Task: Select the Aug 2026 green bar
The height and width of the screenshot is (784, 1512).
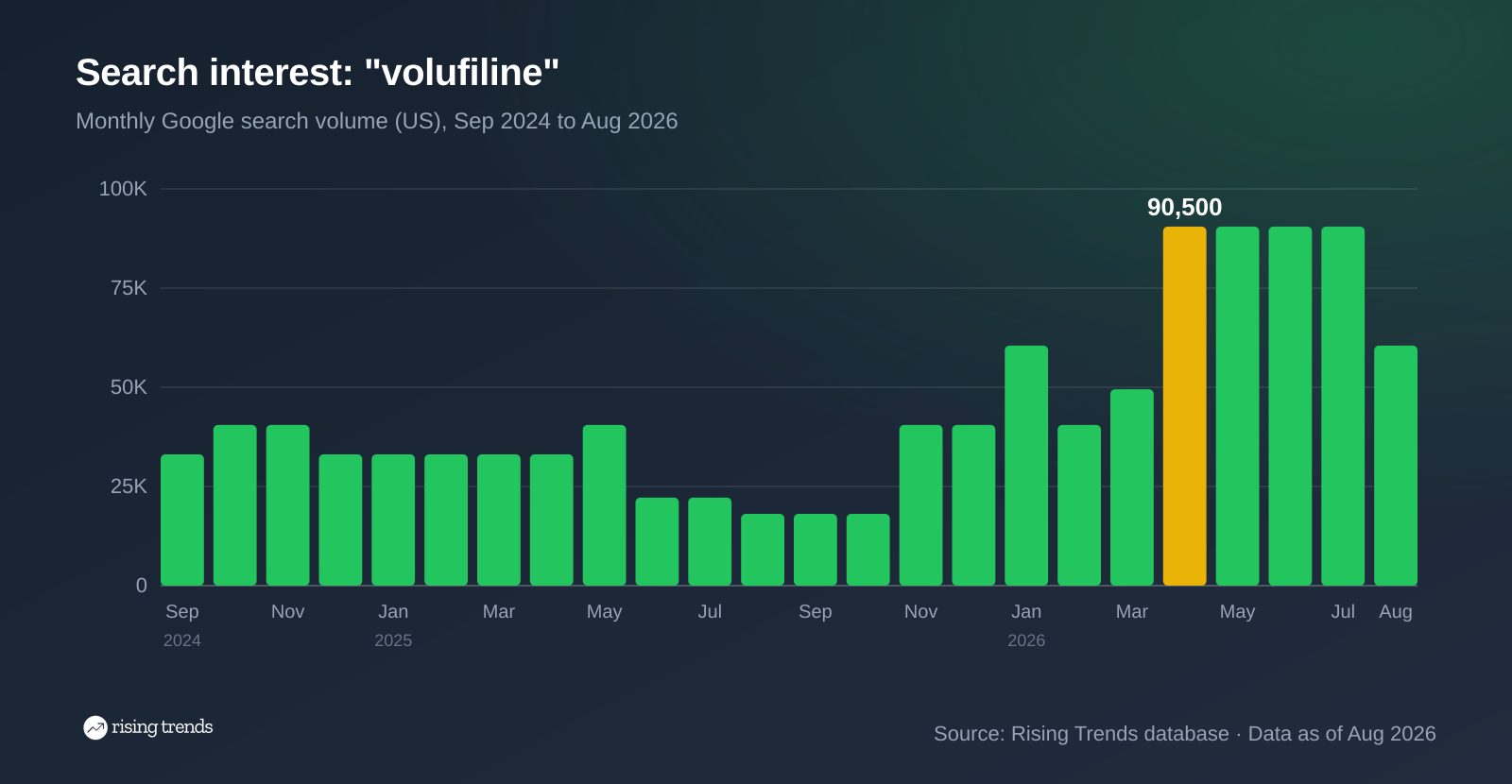Action: tap(1396, 466)
